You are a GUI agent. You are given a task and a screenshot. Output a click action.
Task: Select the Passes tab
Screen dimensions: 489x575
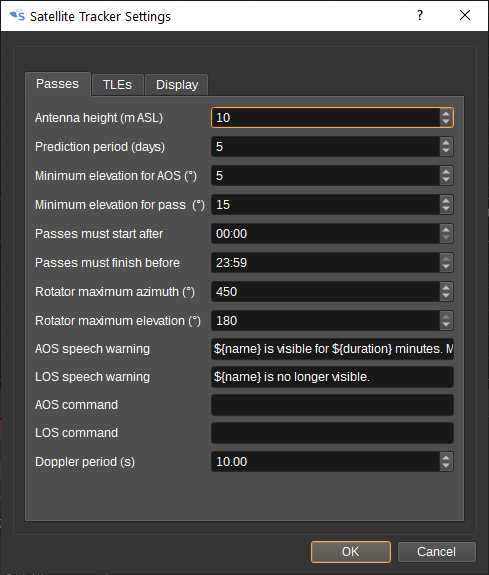pos(58,84)
